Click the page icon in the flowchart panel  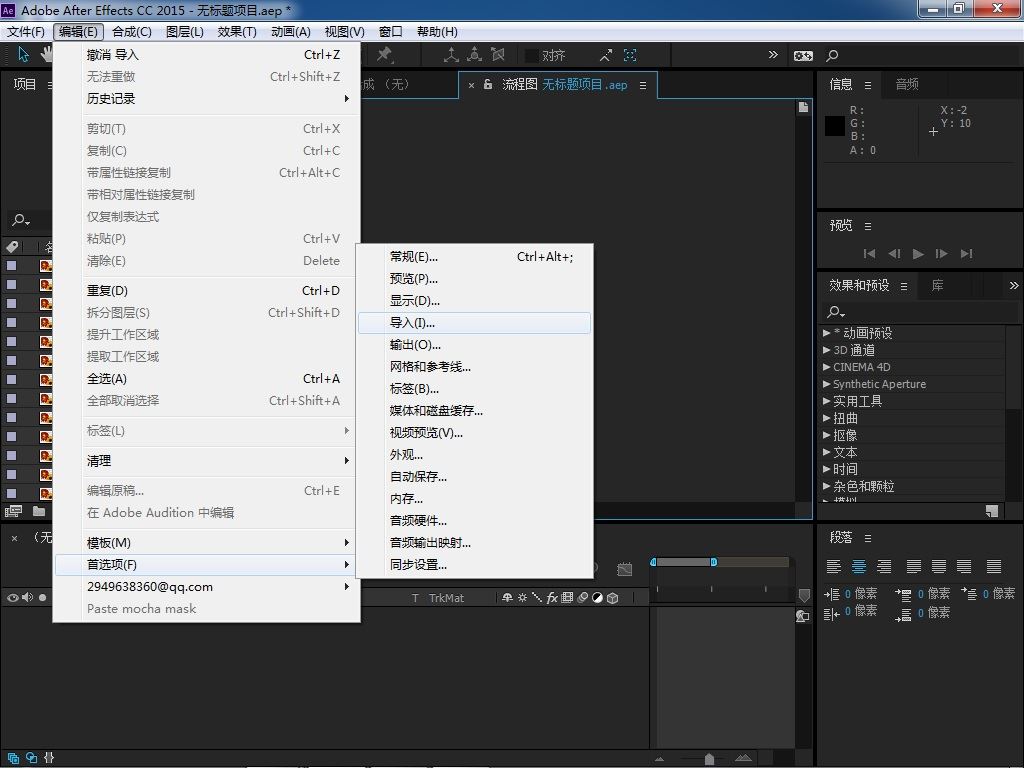point(803,107)
